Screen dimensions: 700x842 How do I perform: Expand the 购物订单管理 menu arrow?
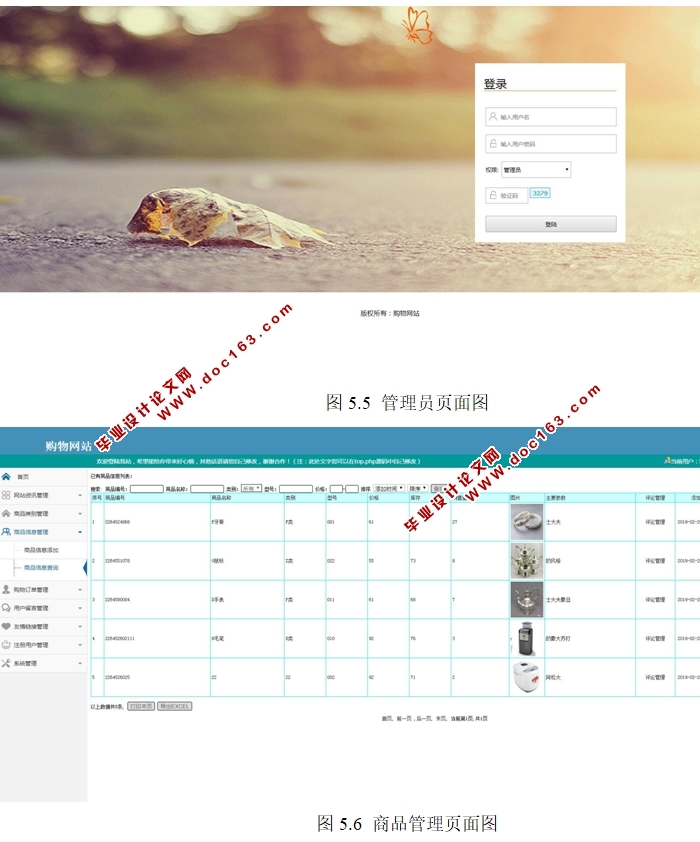[80, 590]
